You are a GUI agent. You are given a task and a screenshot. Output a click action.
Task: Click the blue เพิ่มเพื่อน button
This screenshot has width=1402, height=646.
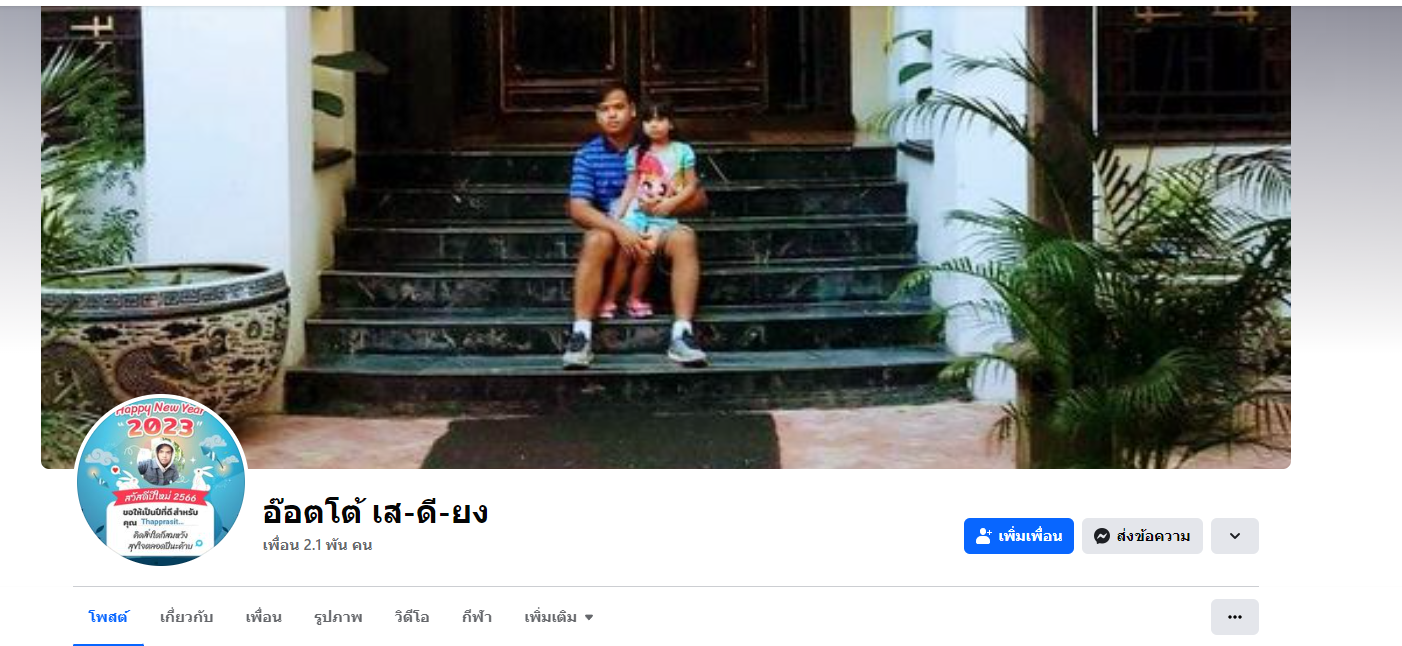tap(1019, 536)
